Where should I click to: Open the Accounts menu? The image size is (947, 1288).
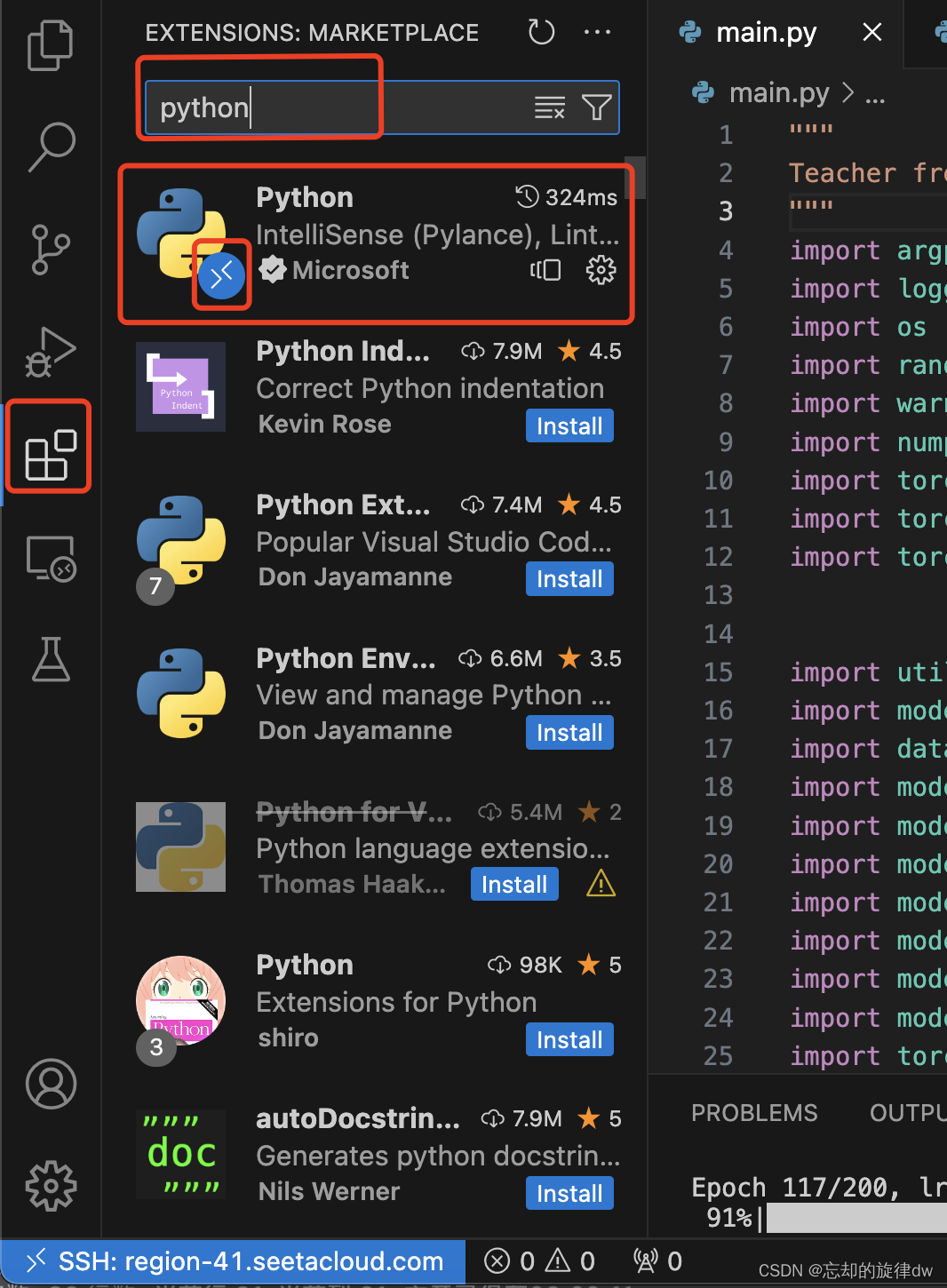tap(51, 1083)
